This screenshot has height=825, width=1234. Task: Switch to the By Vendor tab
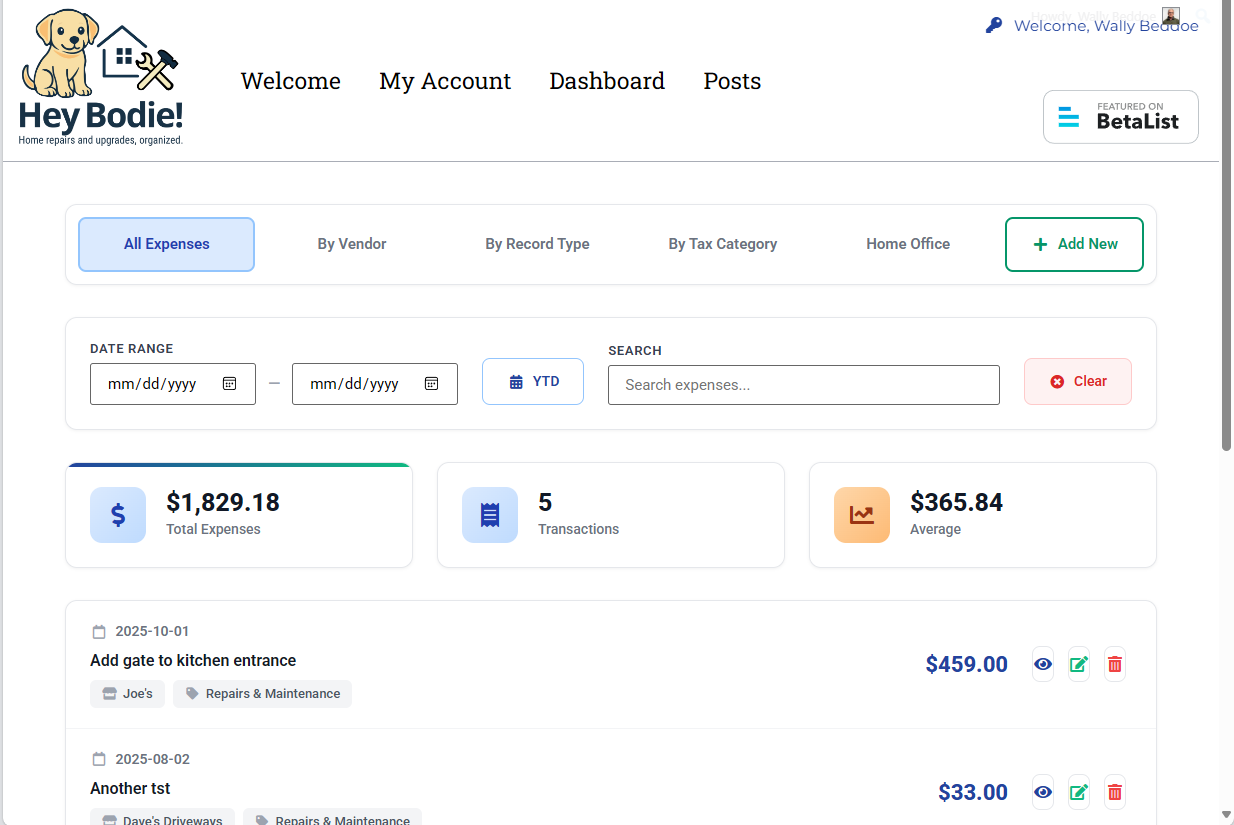(352, 244)
